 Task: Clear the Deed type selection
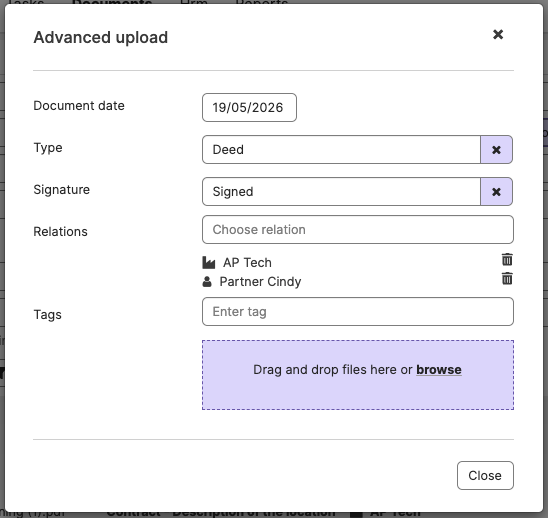pyautogui.click(x=496, y=150)
